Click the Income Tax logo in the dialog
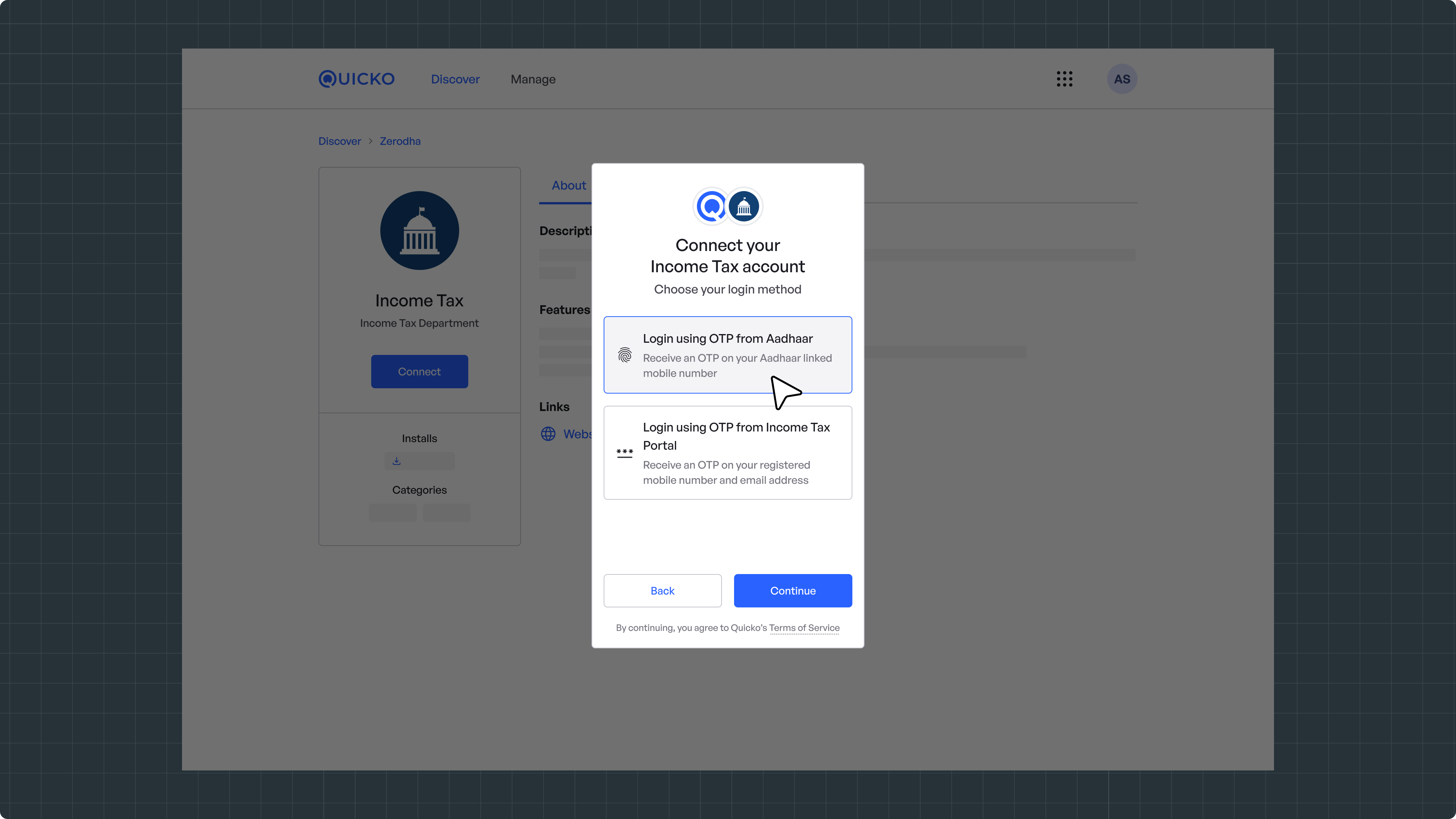This screenshot has height=819, width=1456. point(744,206)
